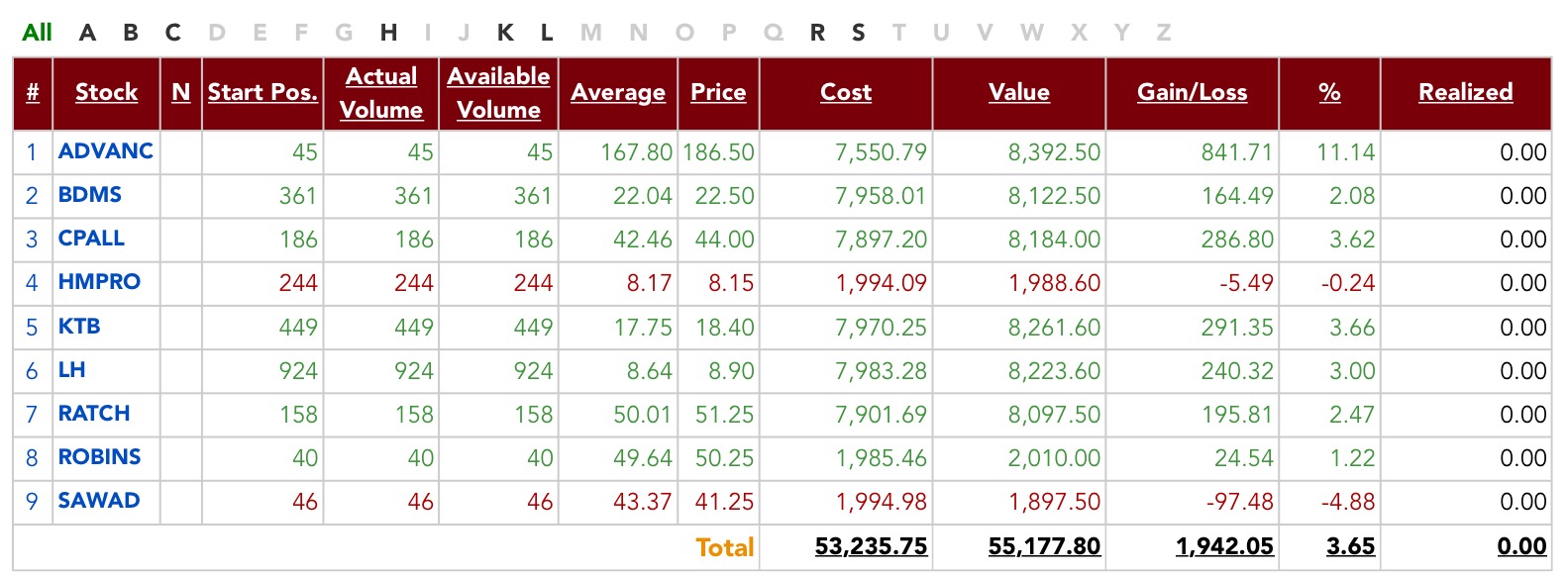
Task: Filter stocks by letter H
Action: pyautogui.click(x=389, y=33)
